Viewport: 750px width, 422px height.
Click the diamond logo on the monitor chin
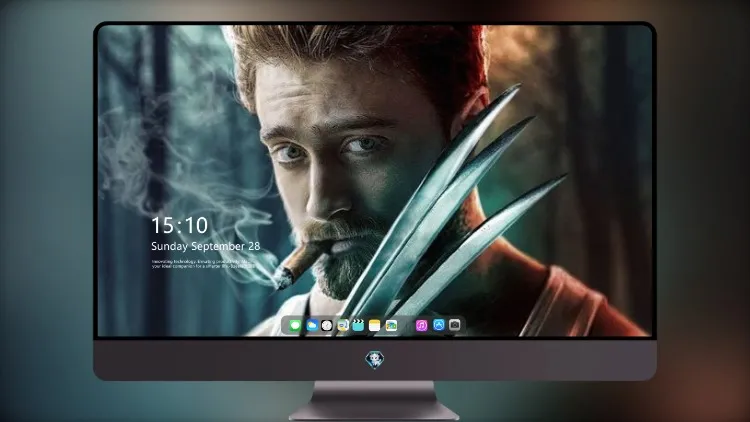tap(375, 360)
